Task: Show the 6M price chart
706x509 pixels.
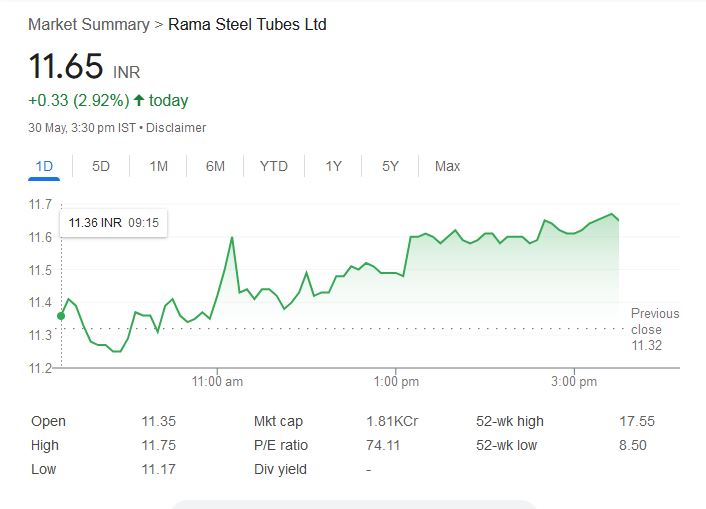Action: click(215, 166)
